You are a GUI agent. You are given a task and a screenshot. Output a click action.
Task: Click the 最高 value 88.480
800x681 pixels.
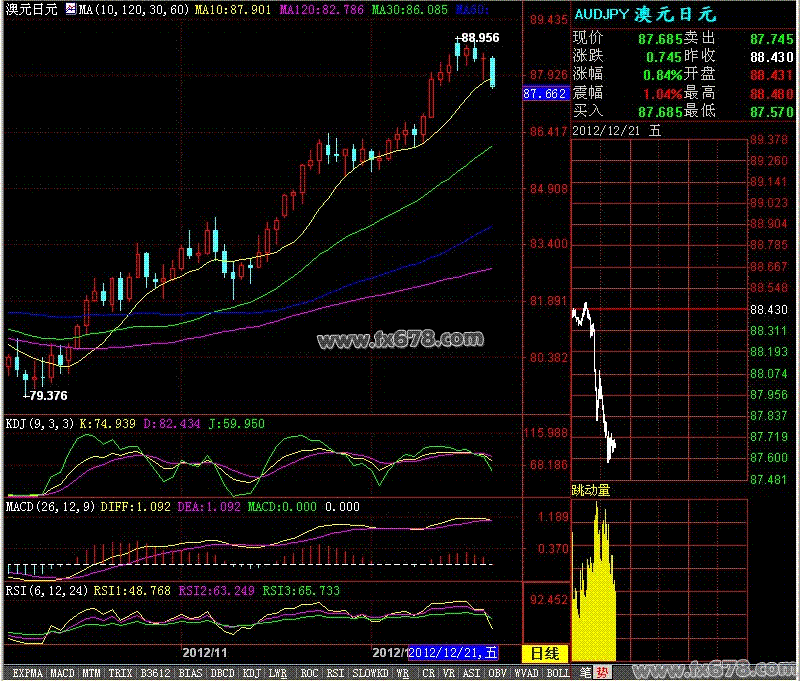pos(772,94)
